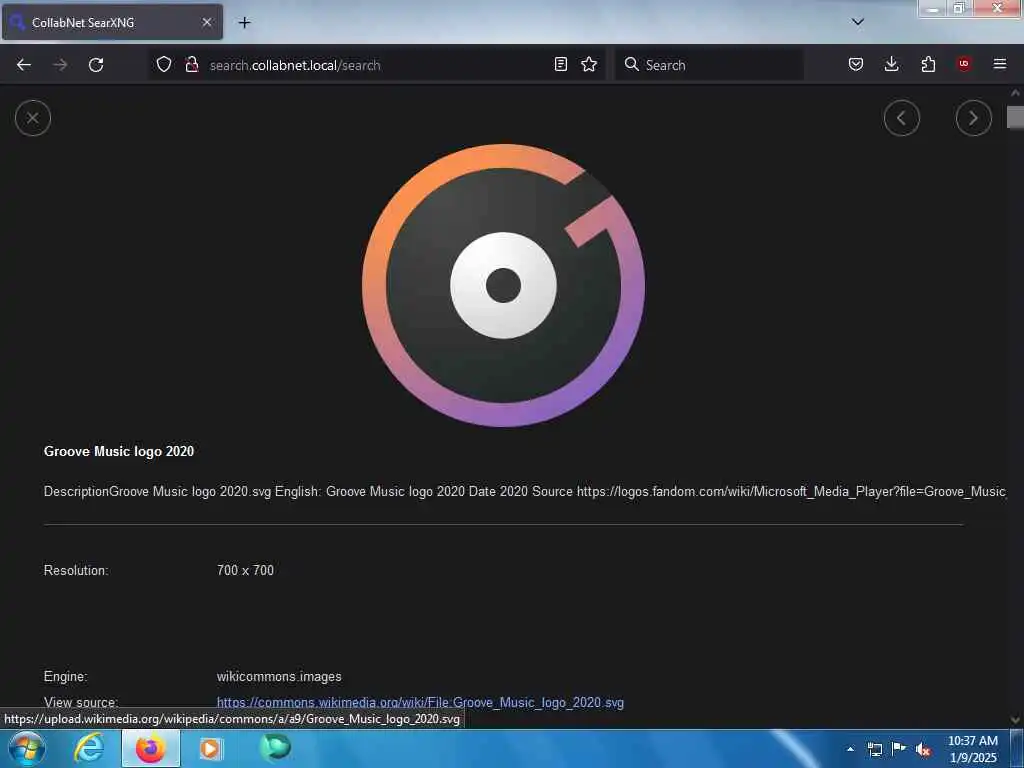Switch to Firefox in taskbar

[x=150, y=748]
